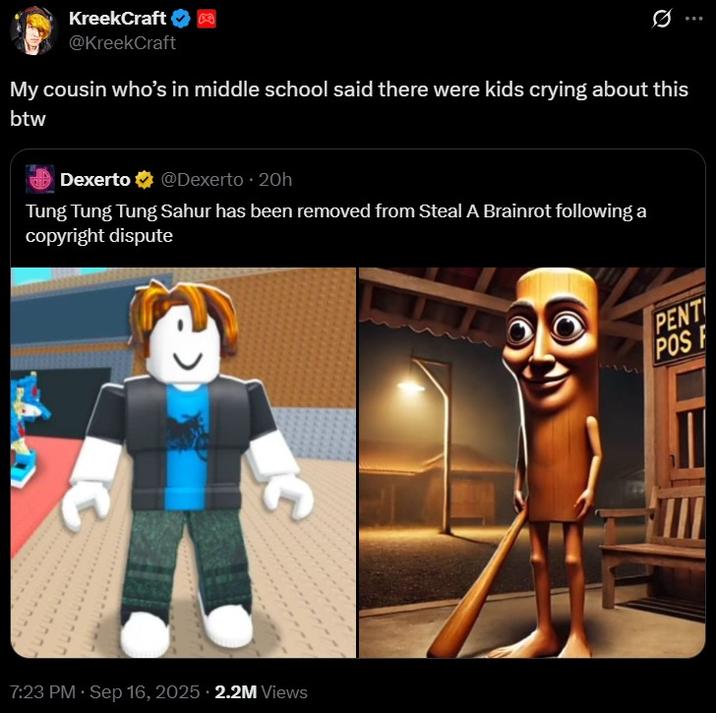This screenshot has height=713, width=716.
Task: Click KreekCraft's profile avatar
Action: [x=34, y=30]
